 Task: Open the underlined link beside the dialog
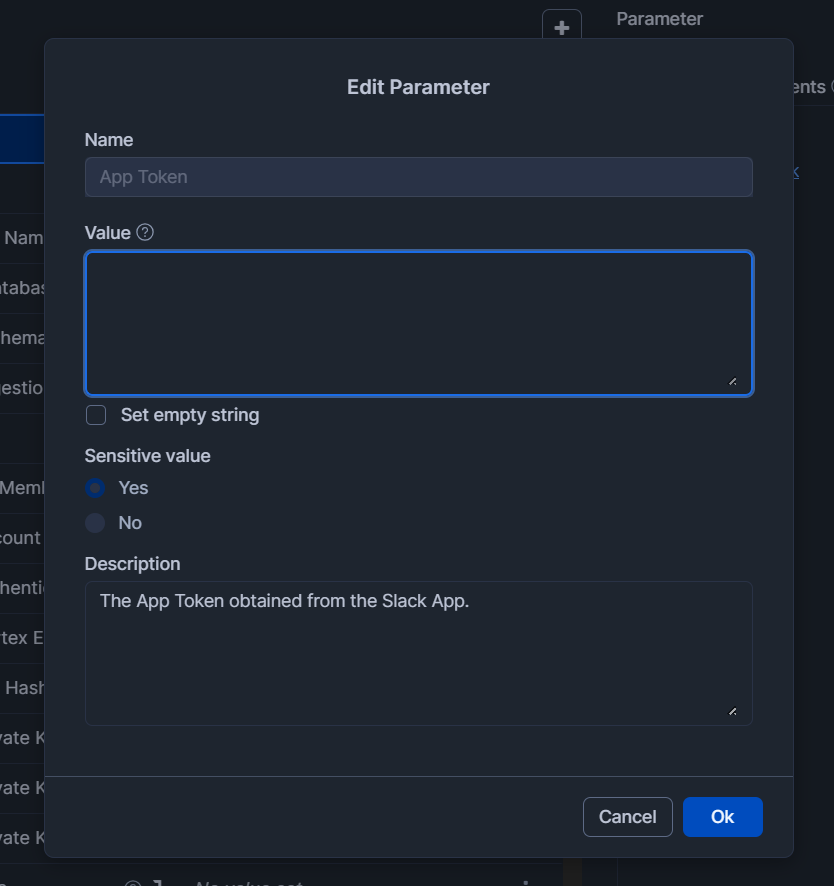pos(796,172)
